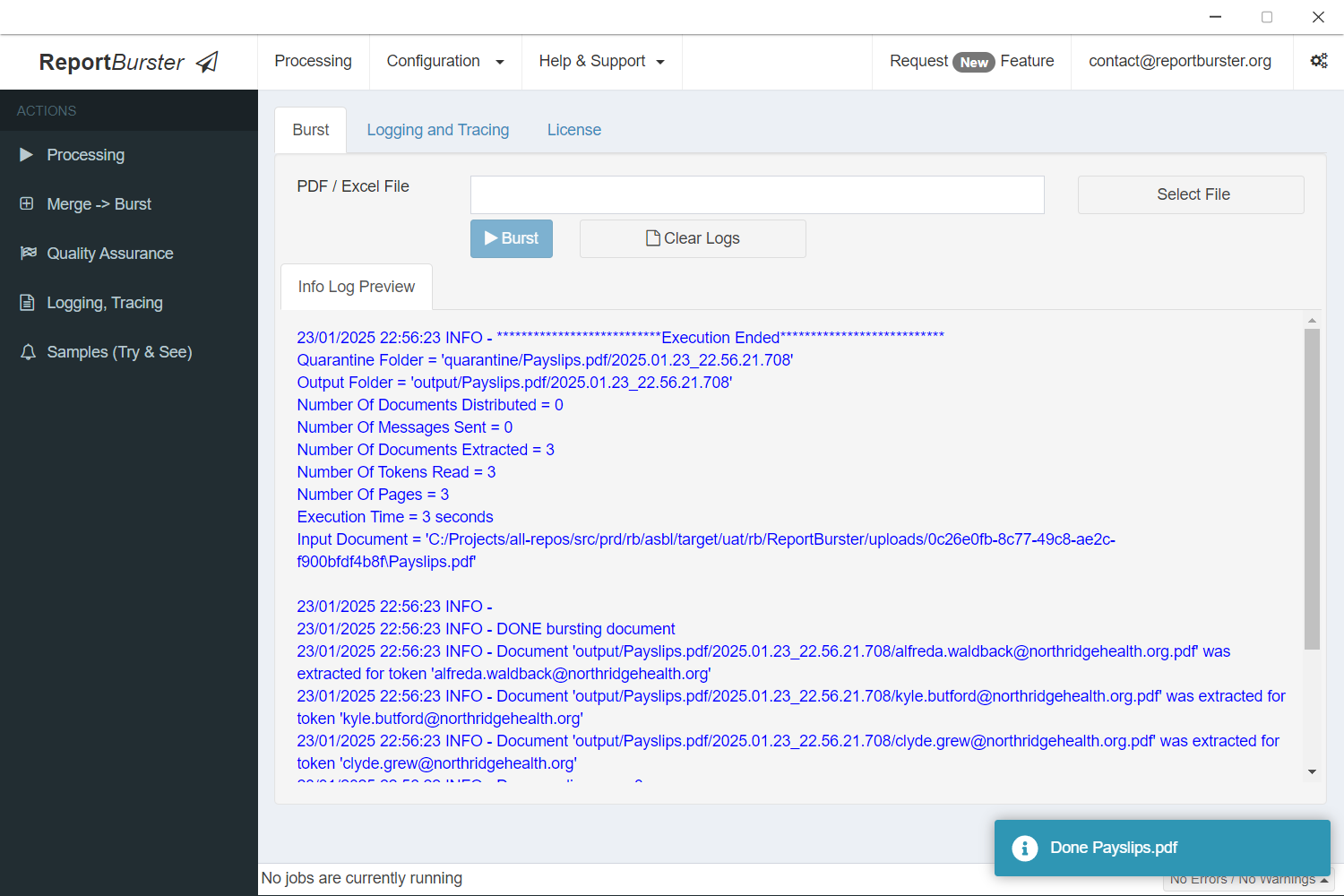
Task: Open the Request New Feature link
Action: click(969, 61)
